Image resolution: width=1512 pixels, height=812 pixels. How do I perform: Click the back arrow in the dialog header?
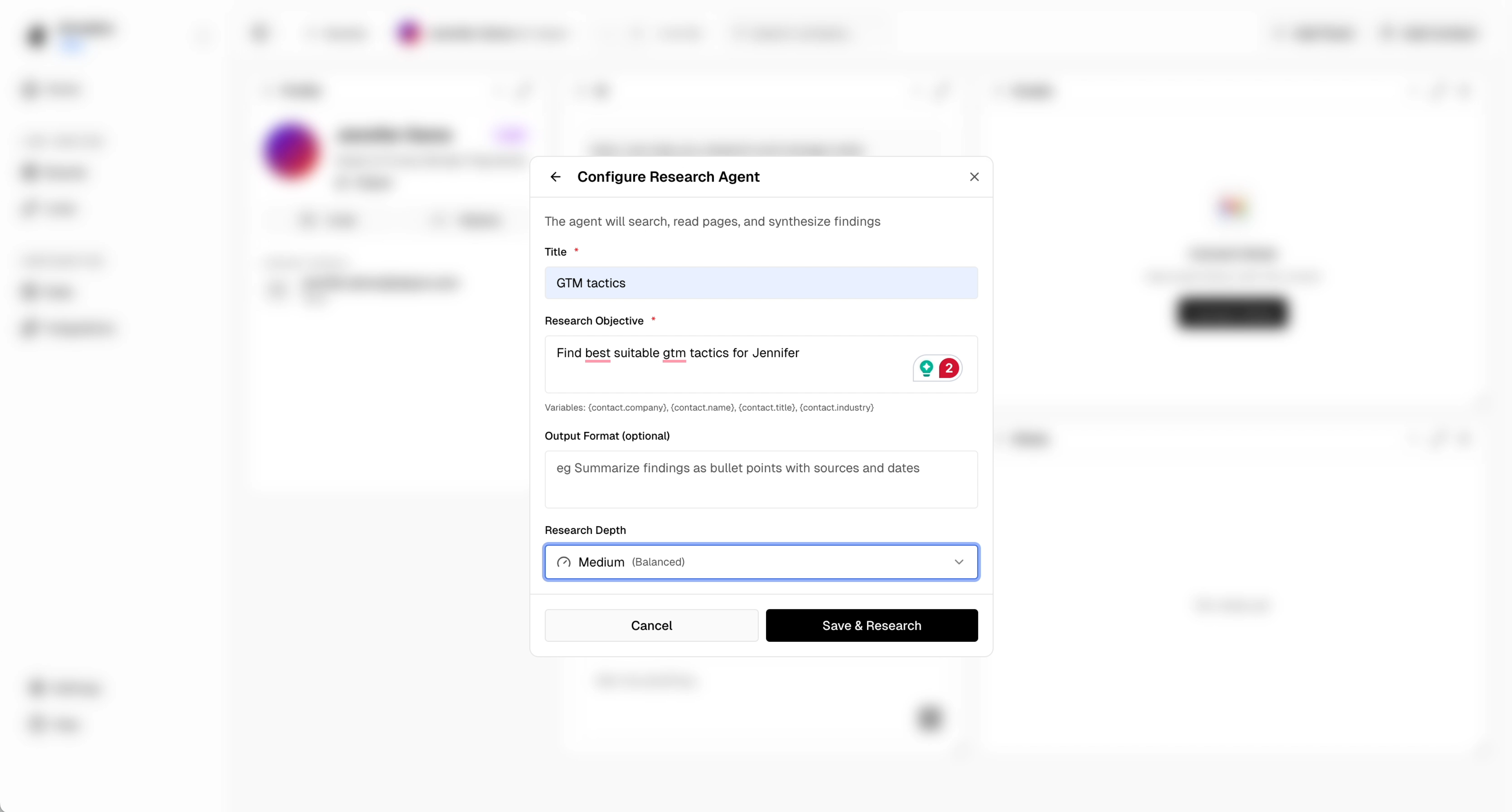[555, 177]
